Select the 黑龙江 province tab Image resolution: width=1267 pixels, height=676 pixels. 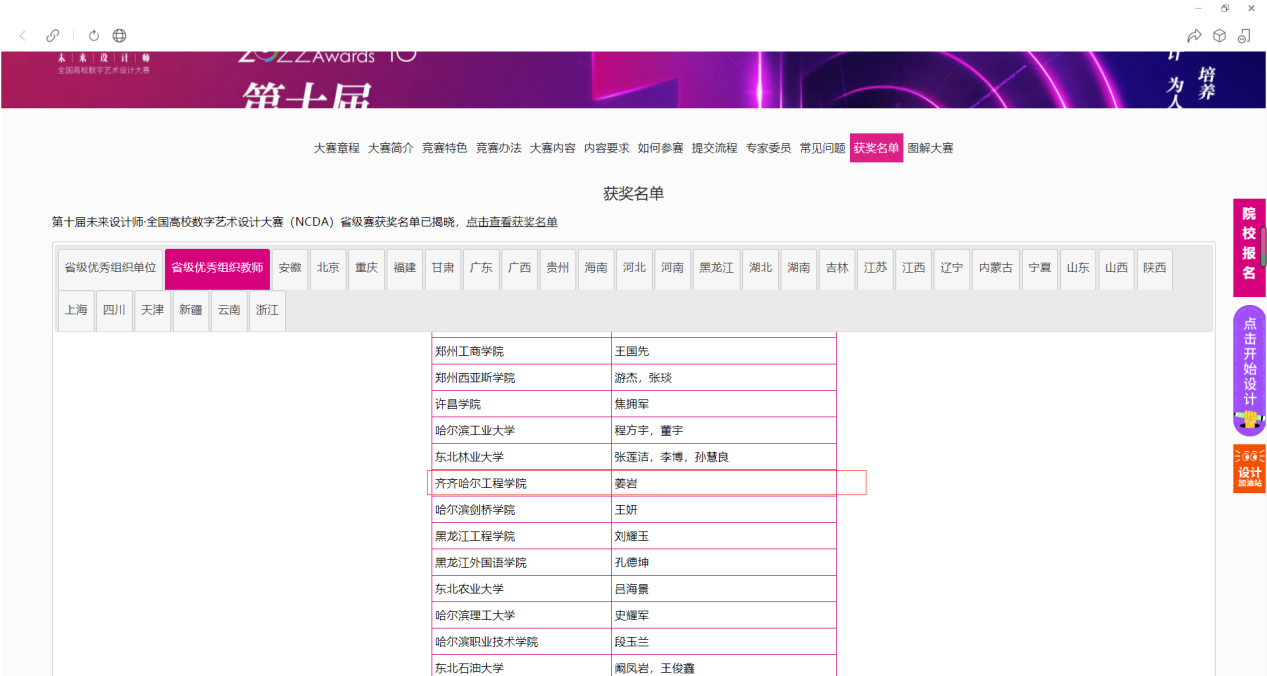(x=716, y=268)
